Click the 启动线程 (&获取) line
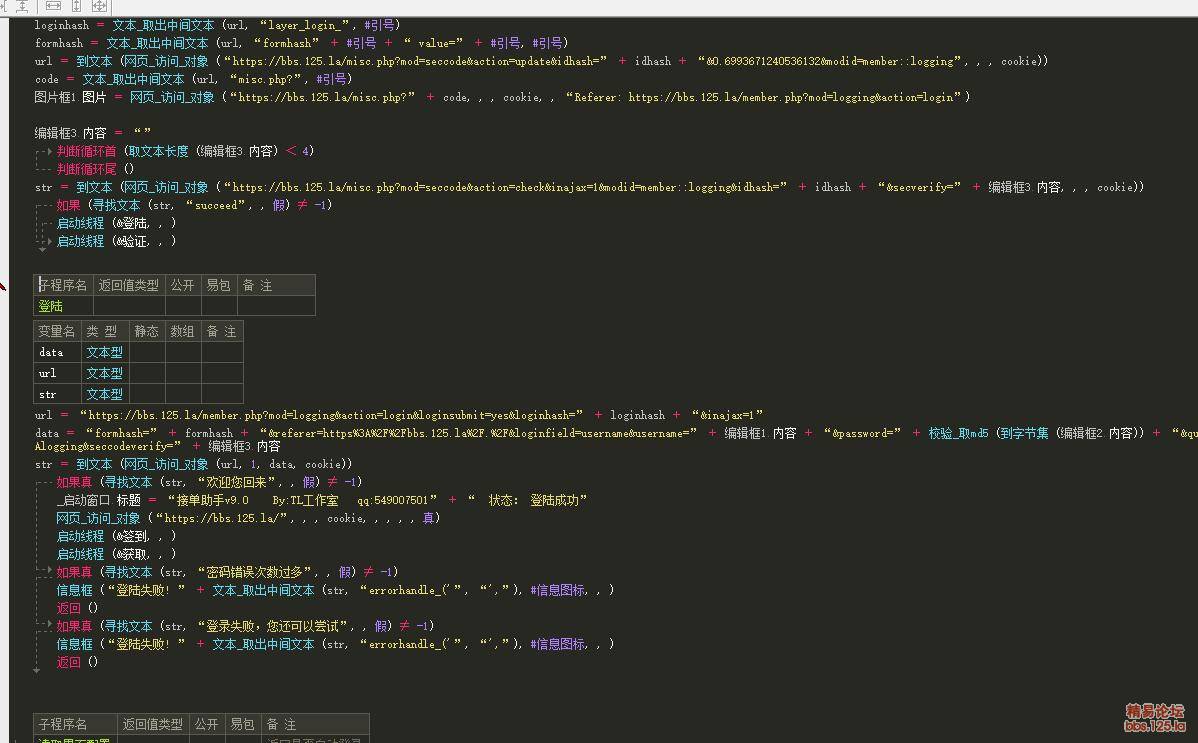 [116, 554]
